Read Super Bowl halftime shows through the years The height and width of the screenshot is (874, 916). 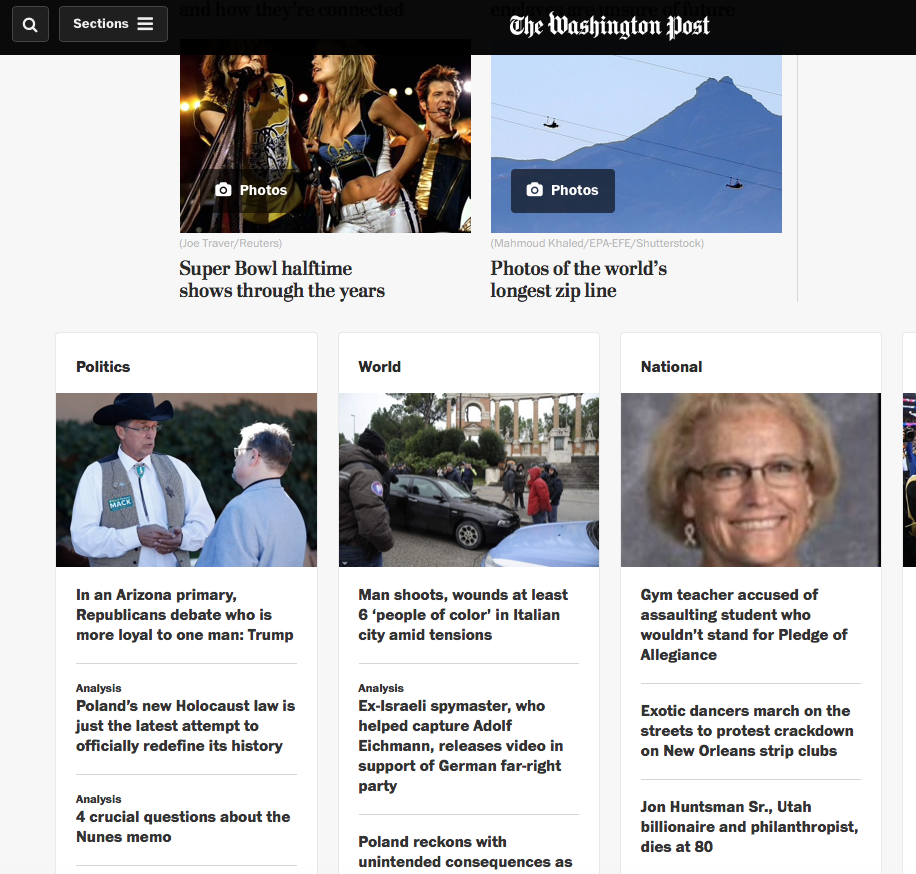pos(282,279)
